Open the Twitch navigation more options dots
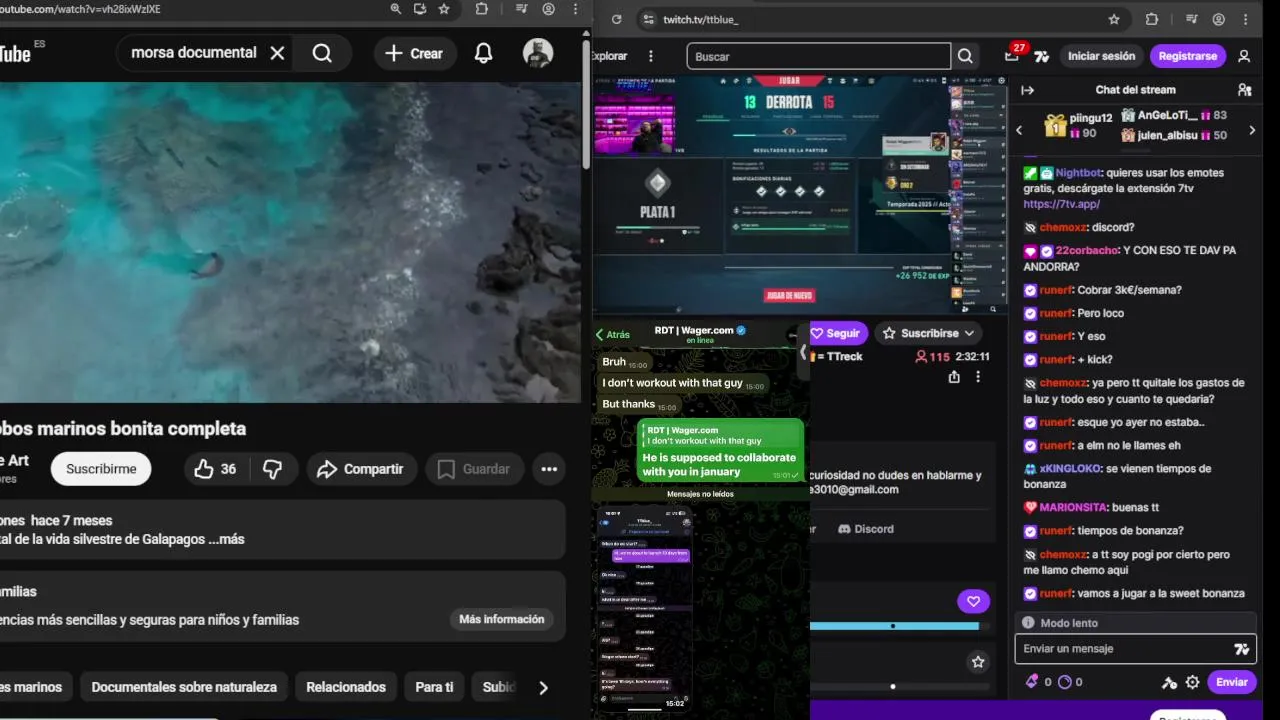Screen dimensions: 1280x720 tap(651, 56)
